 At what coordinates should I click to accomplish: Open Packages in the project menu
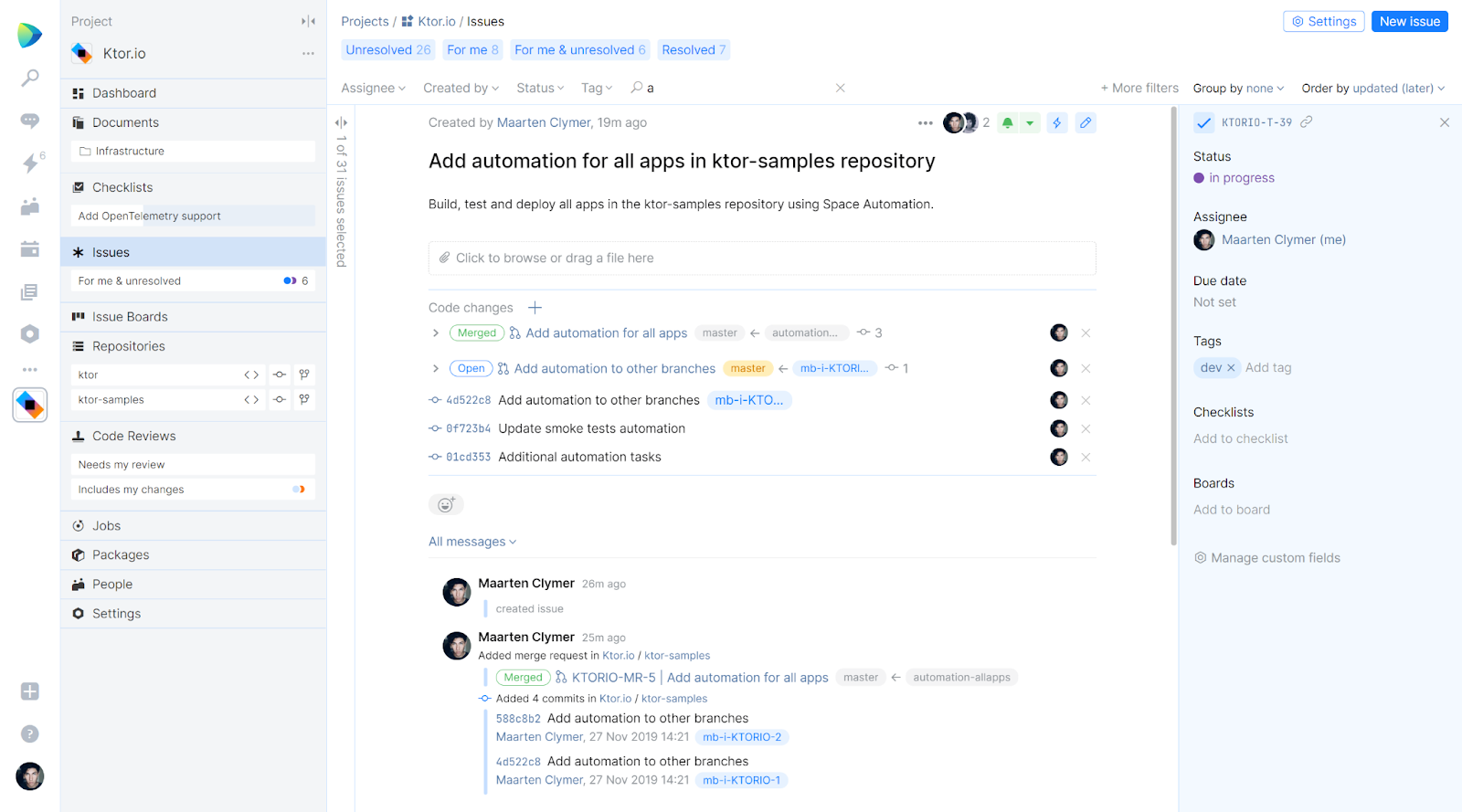tap(193, 554)
